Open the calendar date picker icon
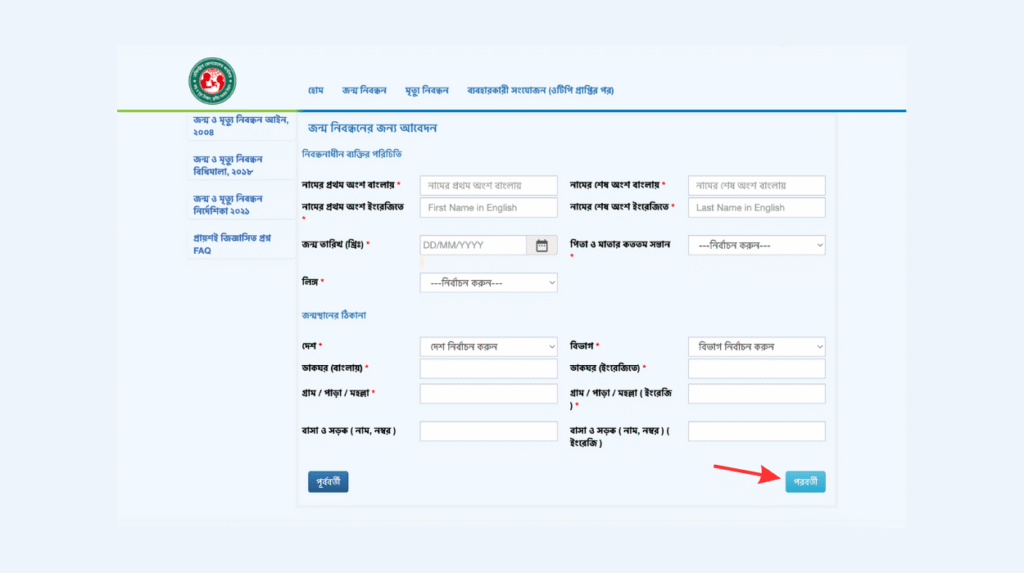 tap(541, 245)
